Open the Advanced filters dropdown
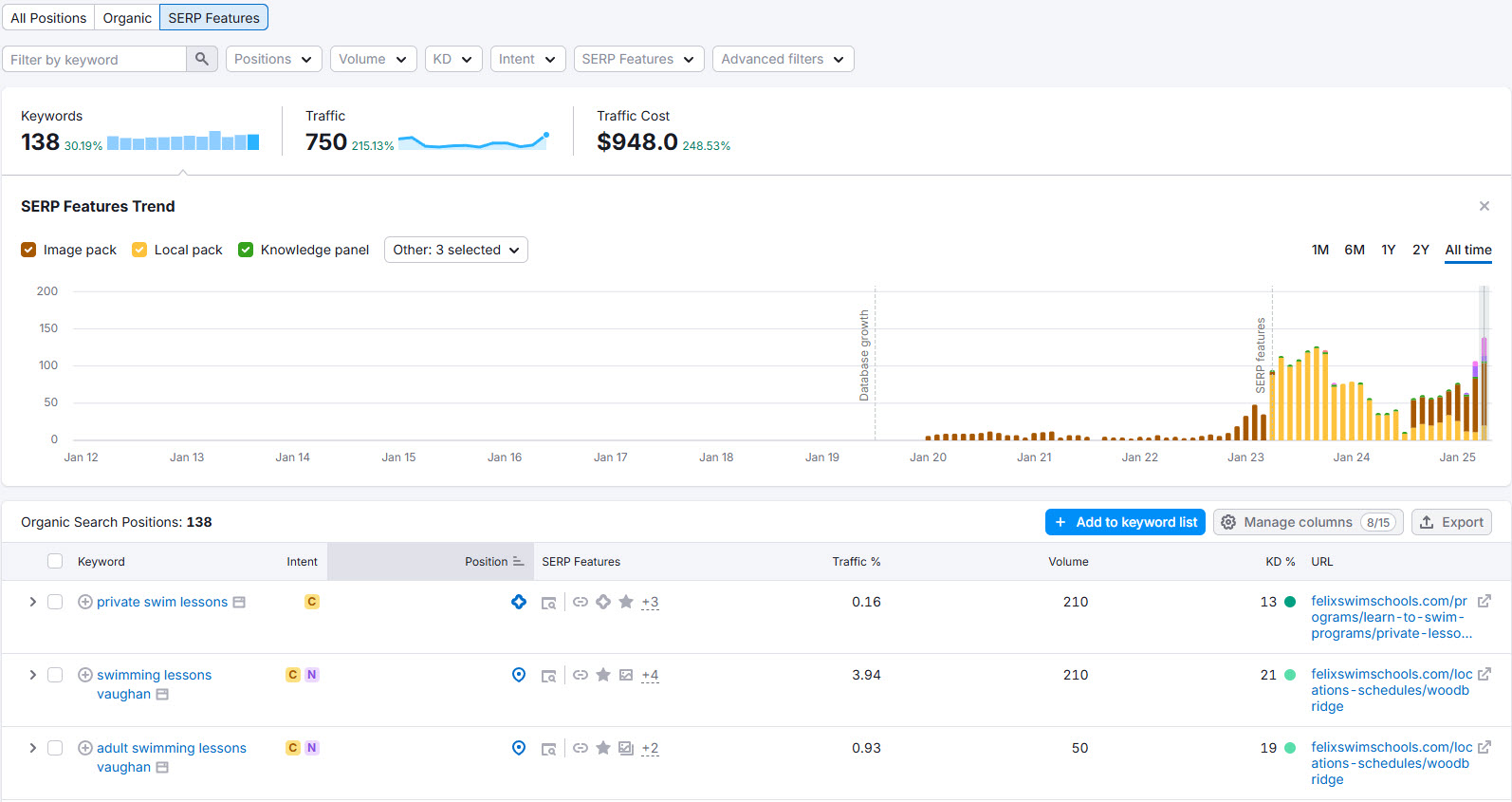 coord(783,59)
